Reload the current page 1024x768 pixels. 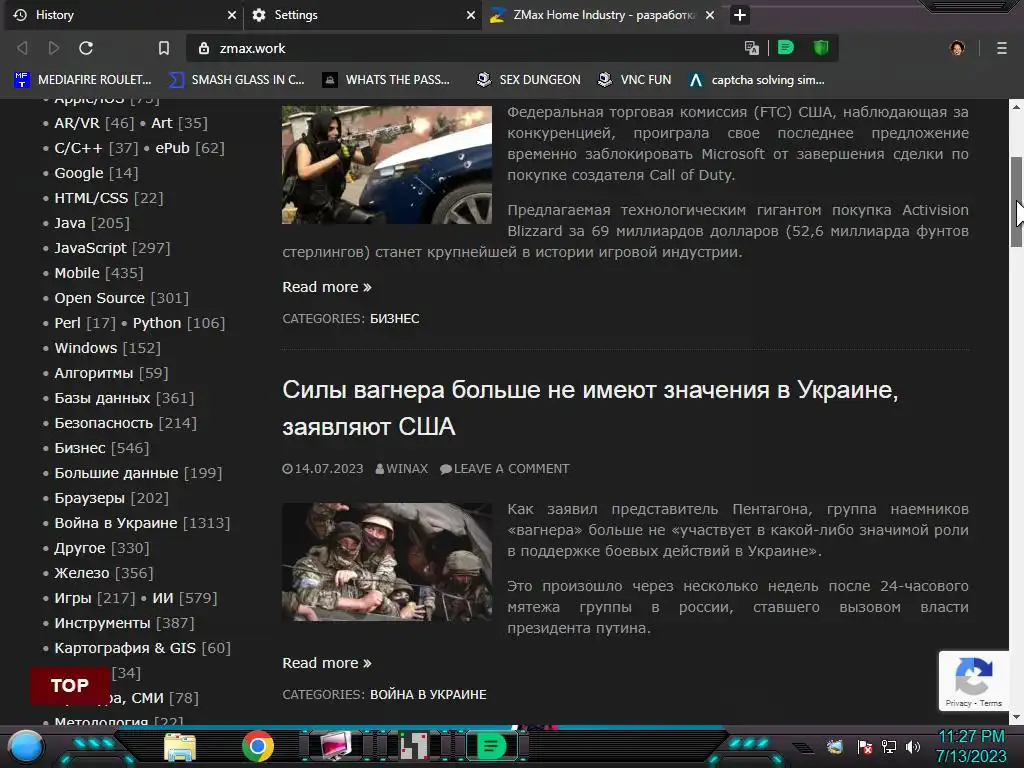coord(86,48)
